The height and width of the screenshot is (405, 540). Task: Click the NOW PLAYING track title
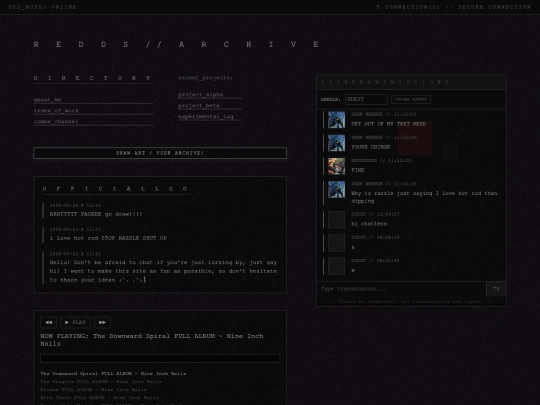point(152,340)
